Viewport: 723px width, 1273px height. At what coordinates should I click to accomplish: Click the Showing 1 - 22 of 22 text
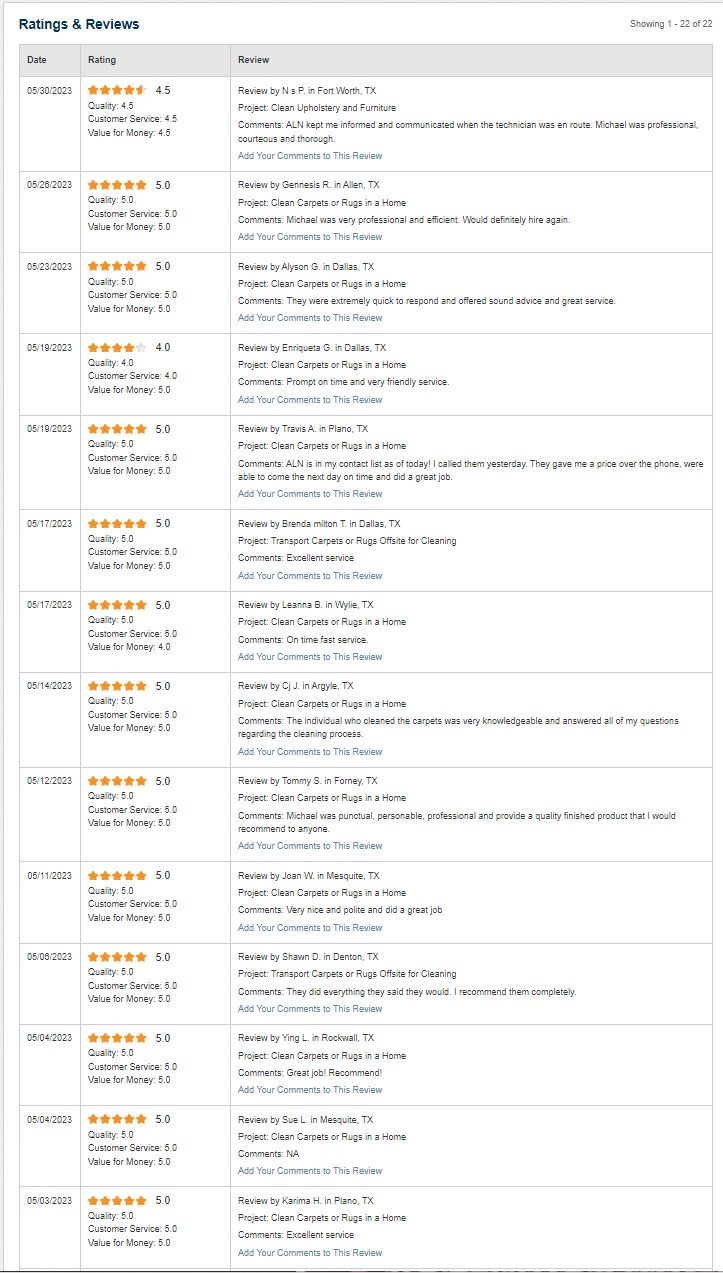coord(670,24)
